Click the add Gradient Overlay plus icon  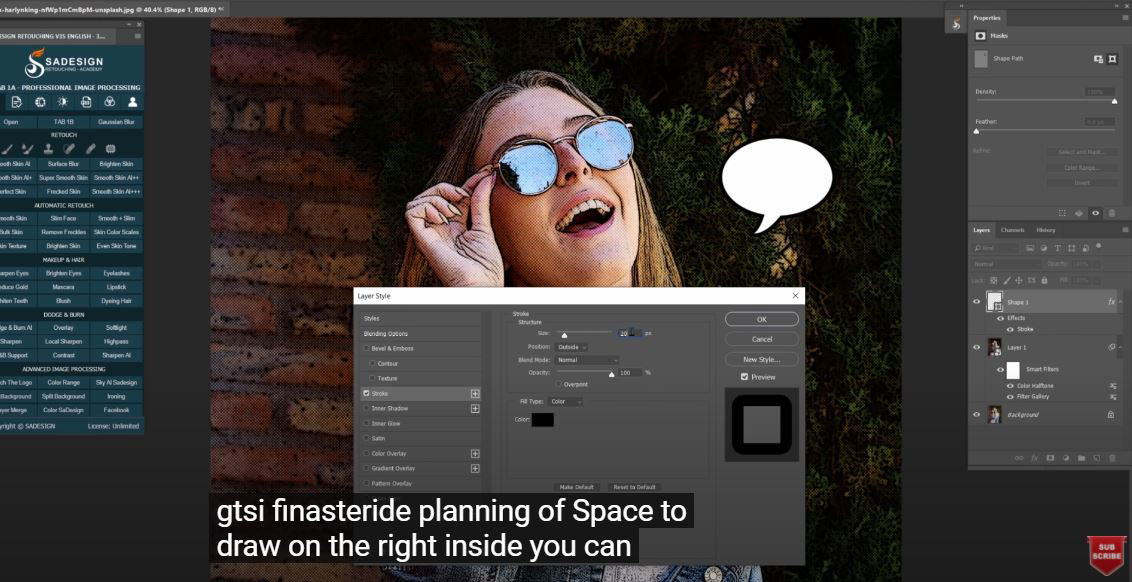475,468
